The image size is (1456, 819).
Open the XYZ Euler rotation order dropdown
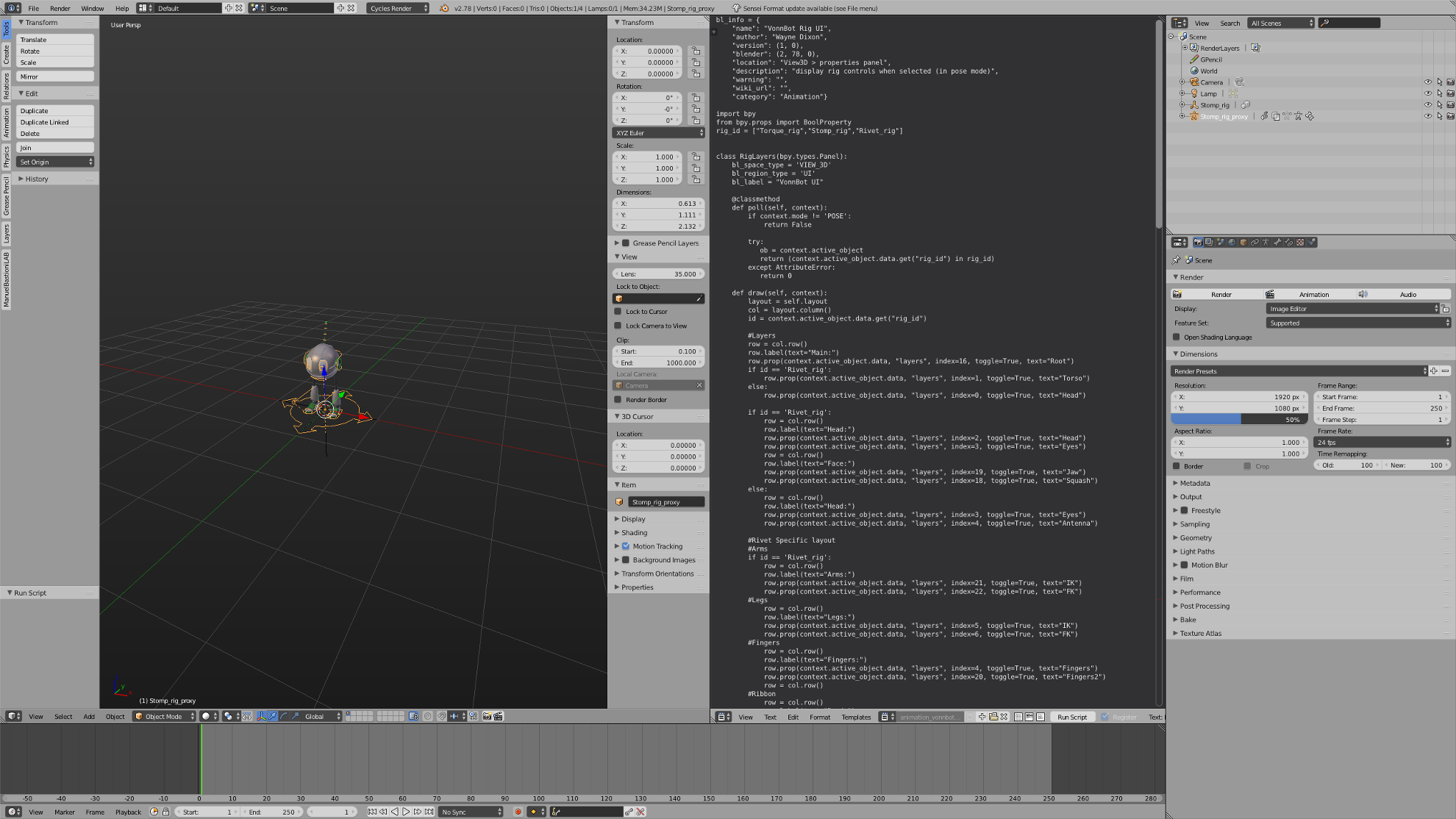click(658, 133)
